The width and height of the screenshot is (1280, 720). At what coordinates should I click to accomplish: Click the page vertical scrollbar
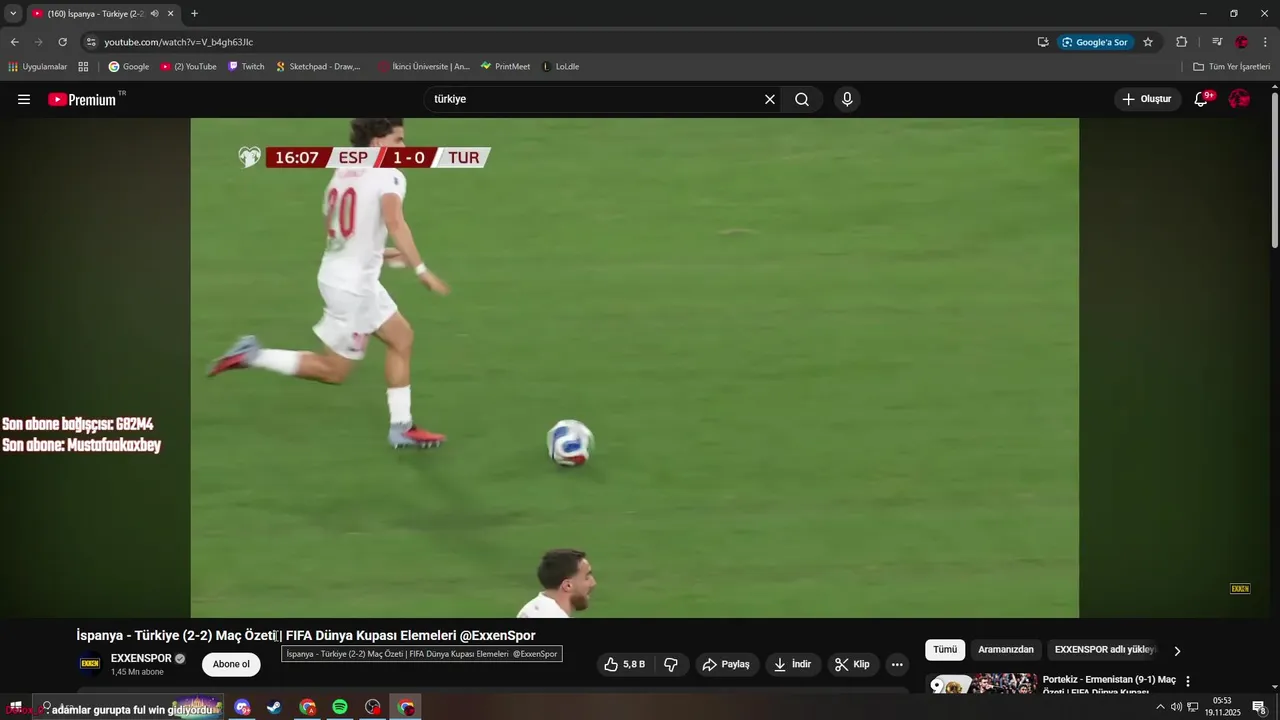point(1274,170)
